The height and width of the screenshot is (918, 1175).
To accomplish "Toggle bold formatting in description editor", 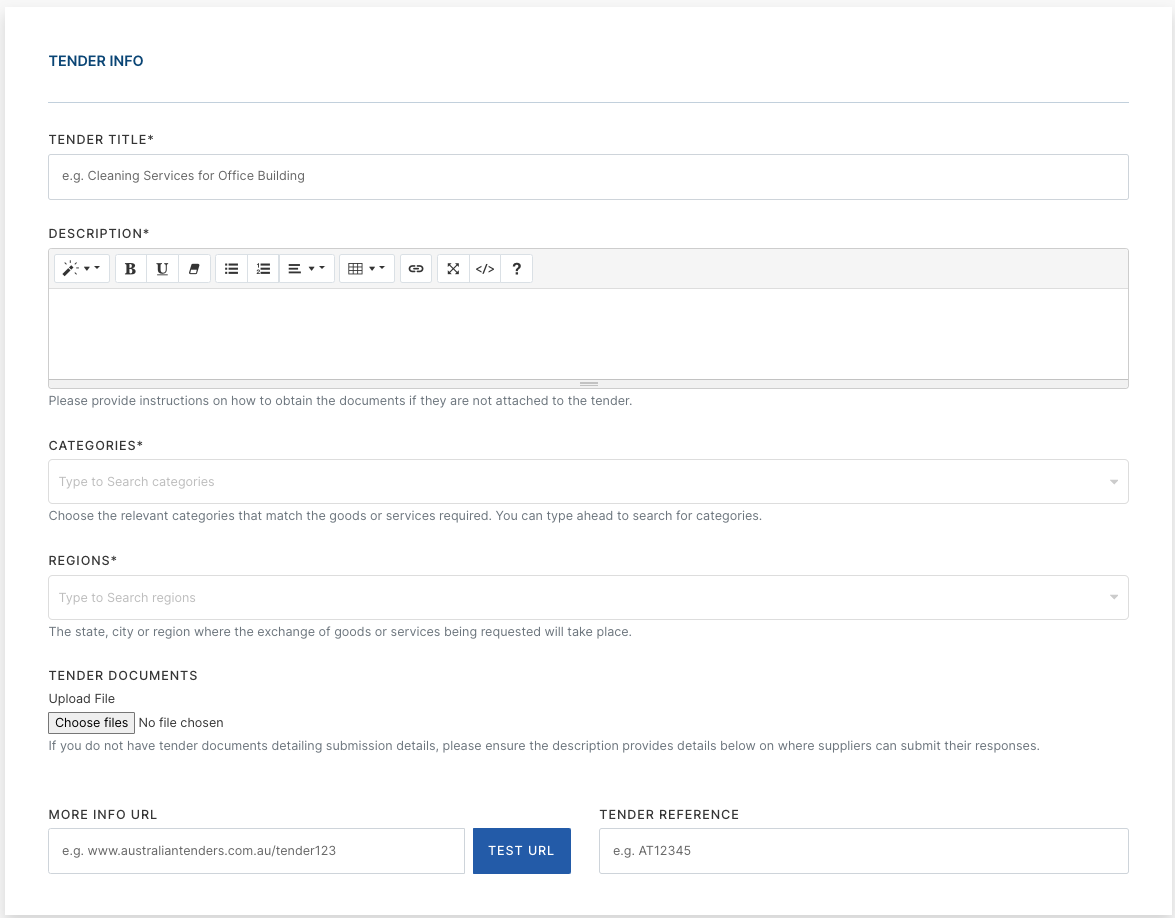I will 131,269.
